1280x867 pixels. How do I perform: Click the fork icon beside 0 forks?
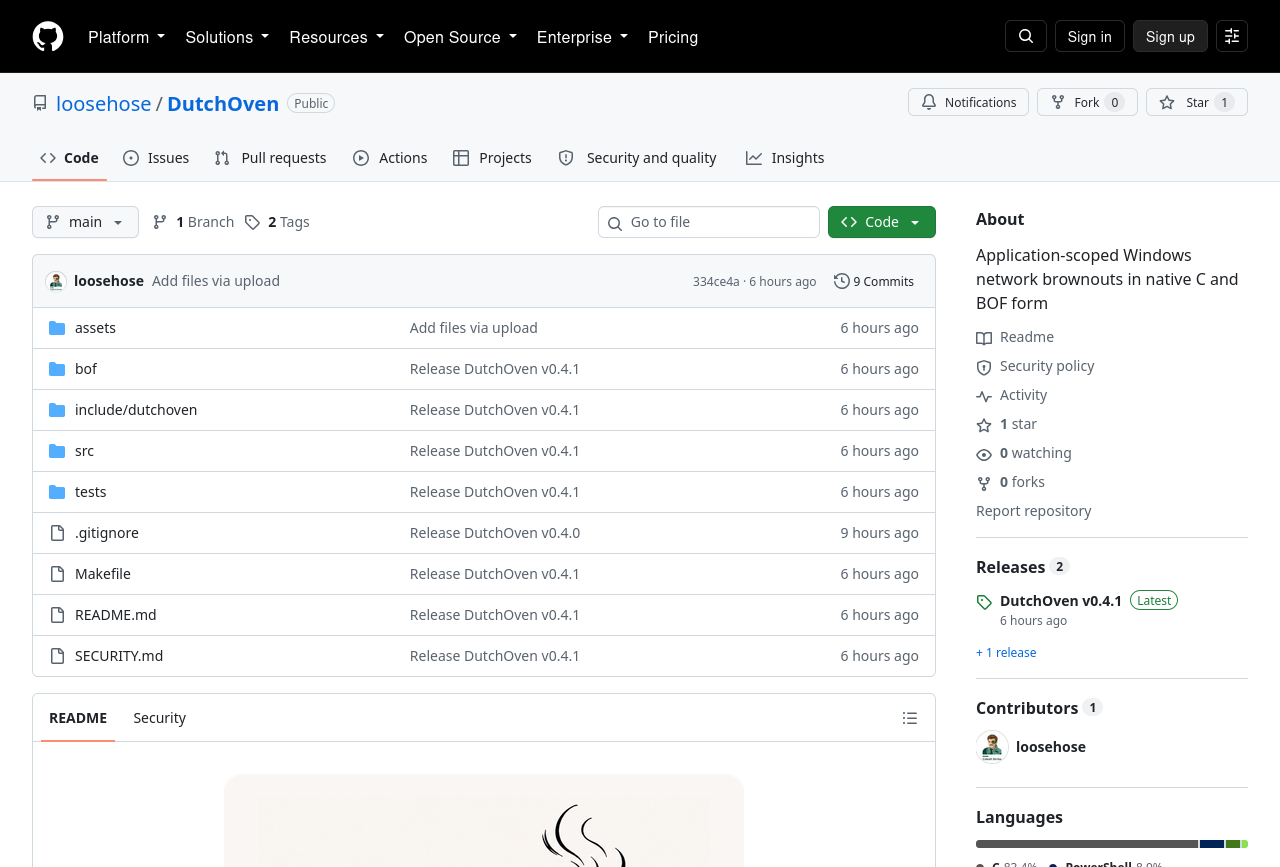pos(984,483)
